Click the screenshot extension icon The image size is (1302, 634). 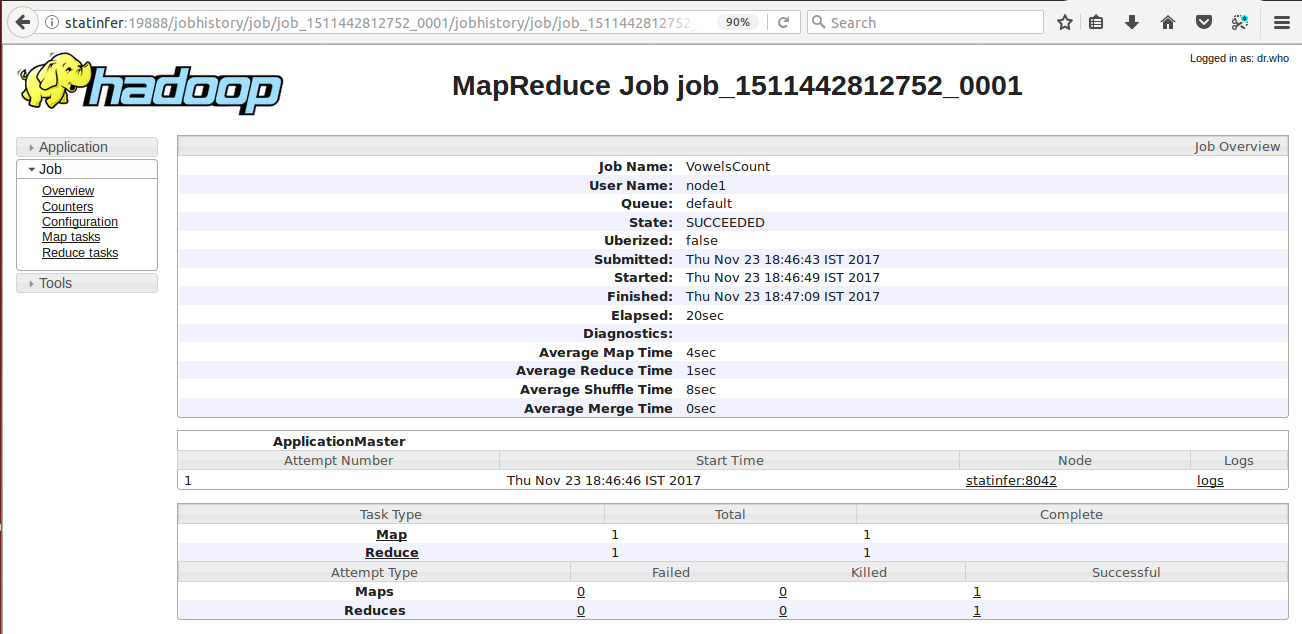[x=1240, y=22]
